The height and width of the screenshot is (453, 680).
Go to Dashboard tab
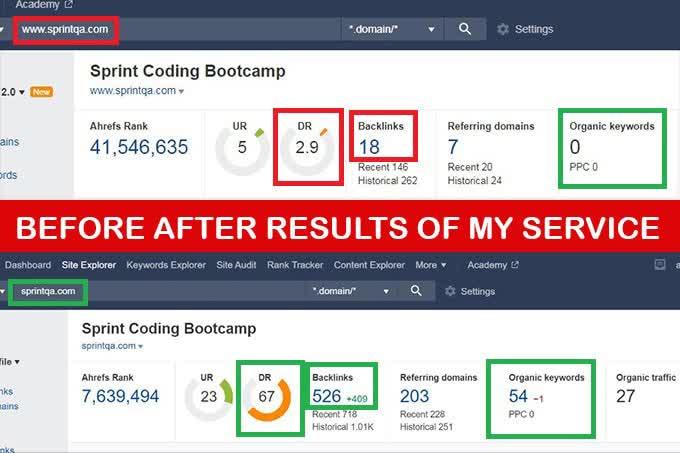point(28,265)
